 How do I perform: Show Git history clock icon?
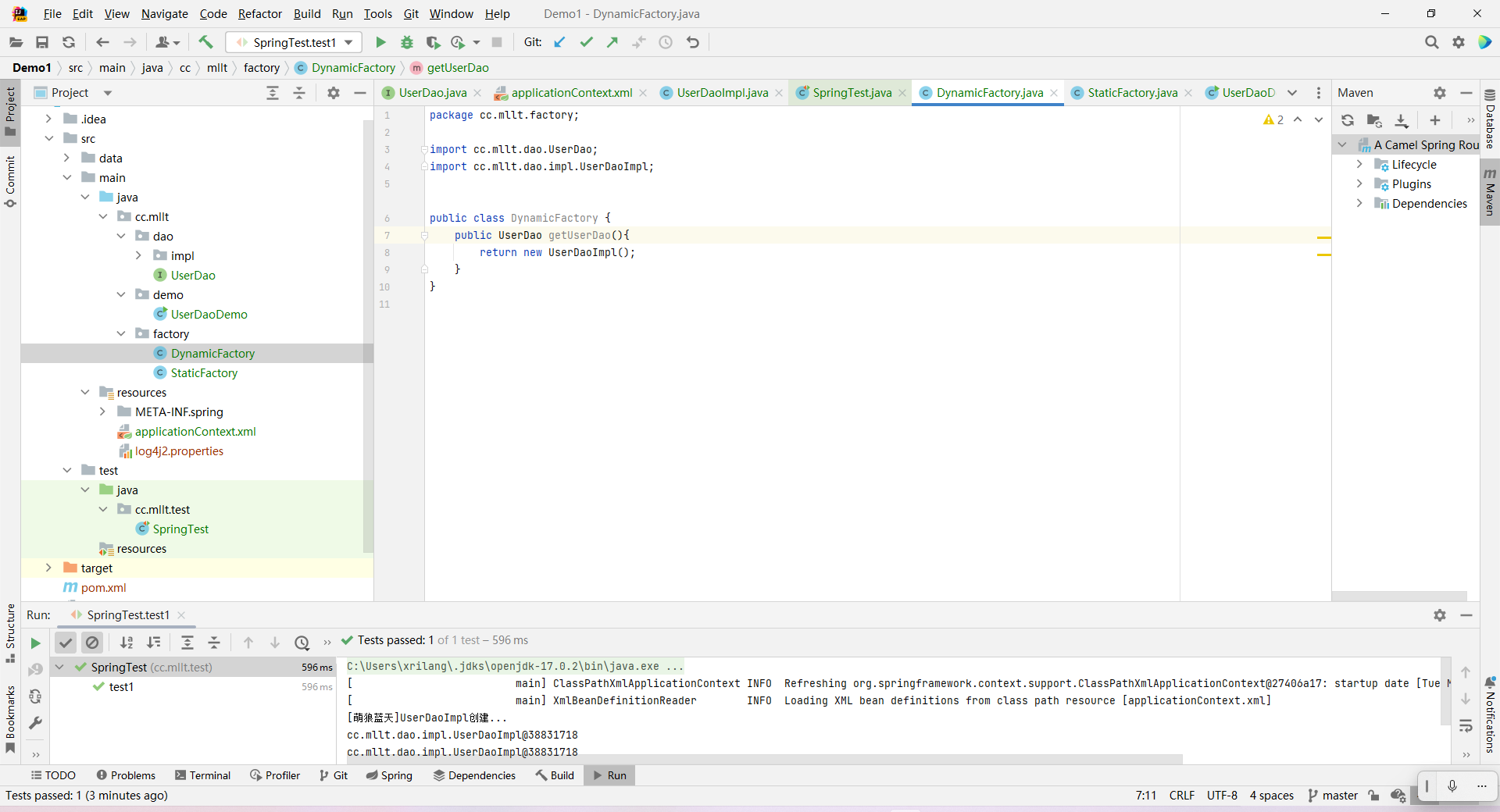point(666,42)
